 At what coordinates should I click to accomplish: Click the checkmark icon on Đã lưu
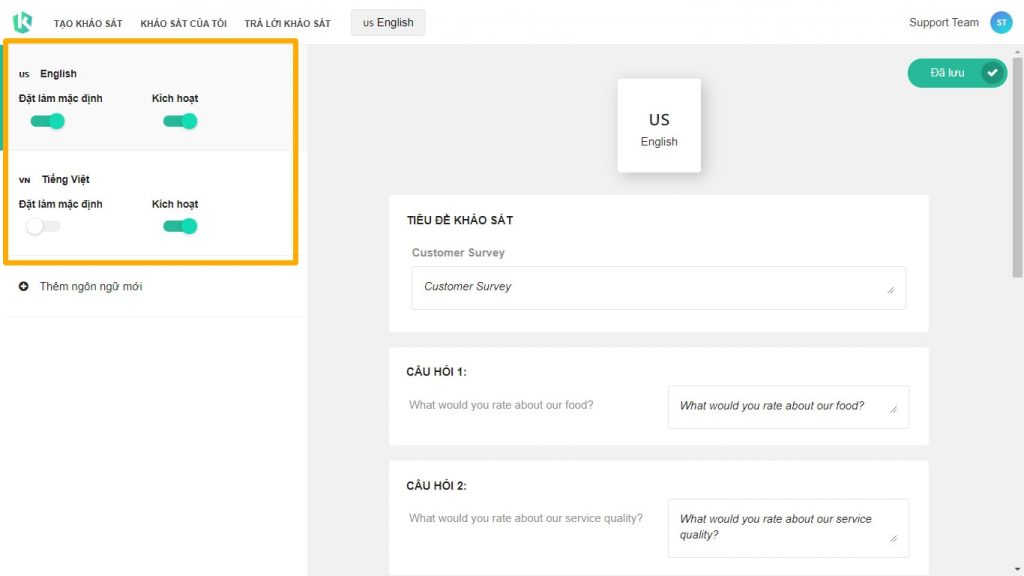point(992,72)
